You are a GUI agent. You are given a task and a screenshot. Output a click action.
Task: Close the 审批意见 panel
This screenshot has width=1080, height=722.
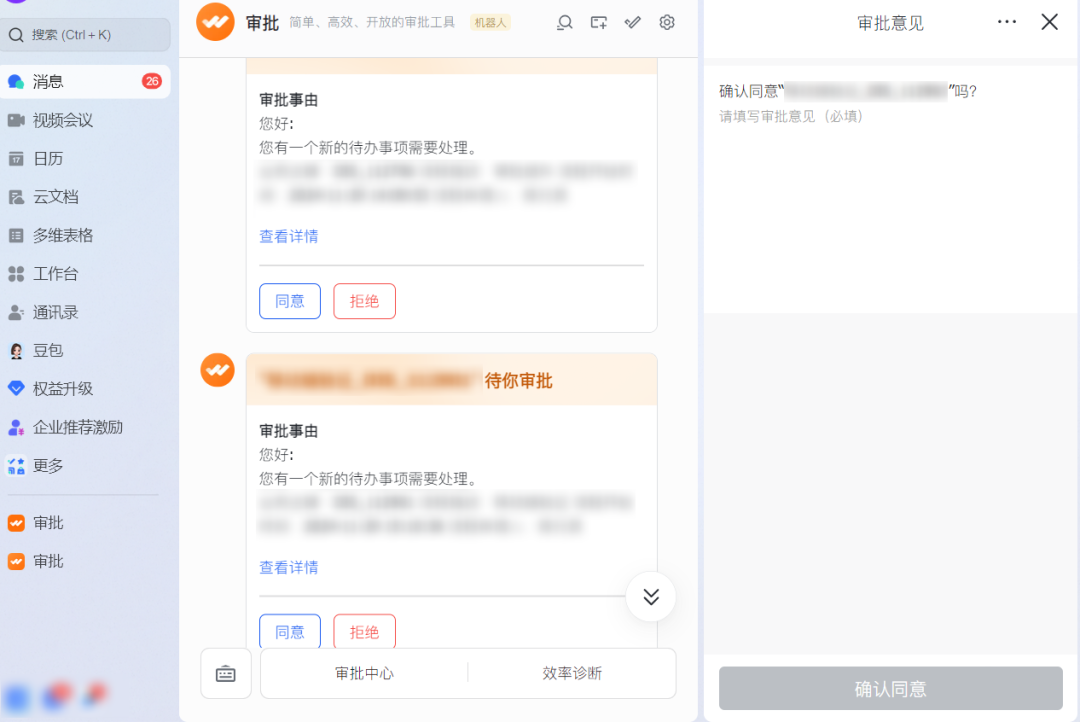click(1049, 22)
